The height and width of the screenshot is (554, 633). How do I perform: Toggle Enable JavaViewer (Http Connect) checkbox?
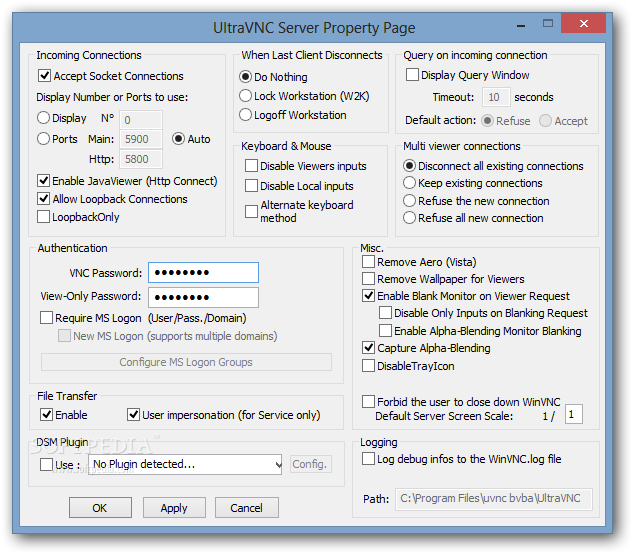click(43, 181)
